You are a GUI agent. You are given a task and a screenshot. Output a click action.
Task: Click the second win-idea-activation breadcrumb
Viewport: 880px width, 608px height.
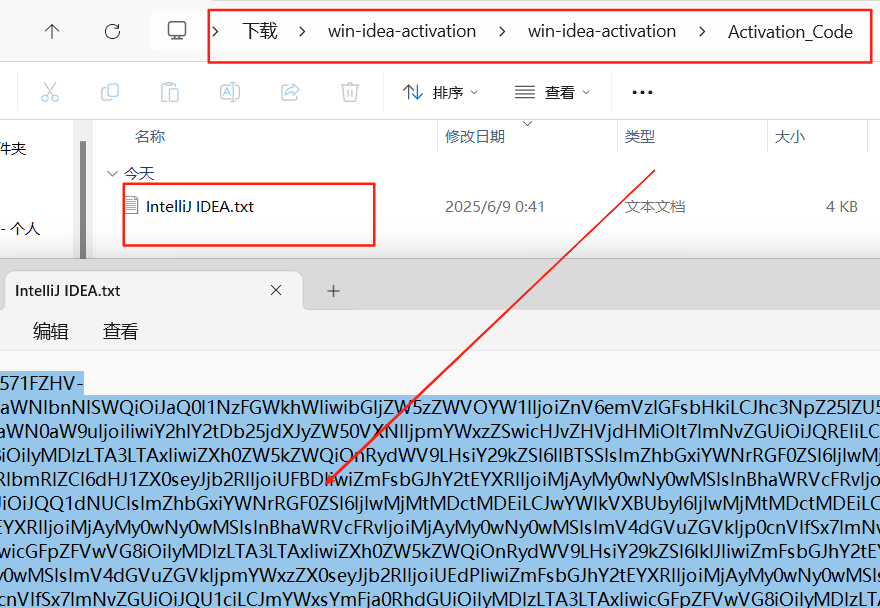pyautogui.click(x=602, y=31)
